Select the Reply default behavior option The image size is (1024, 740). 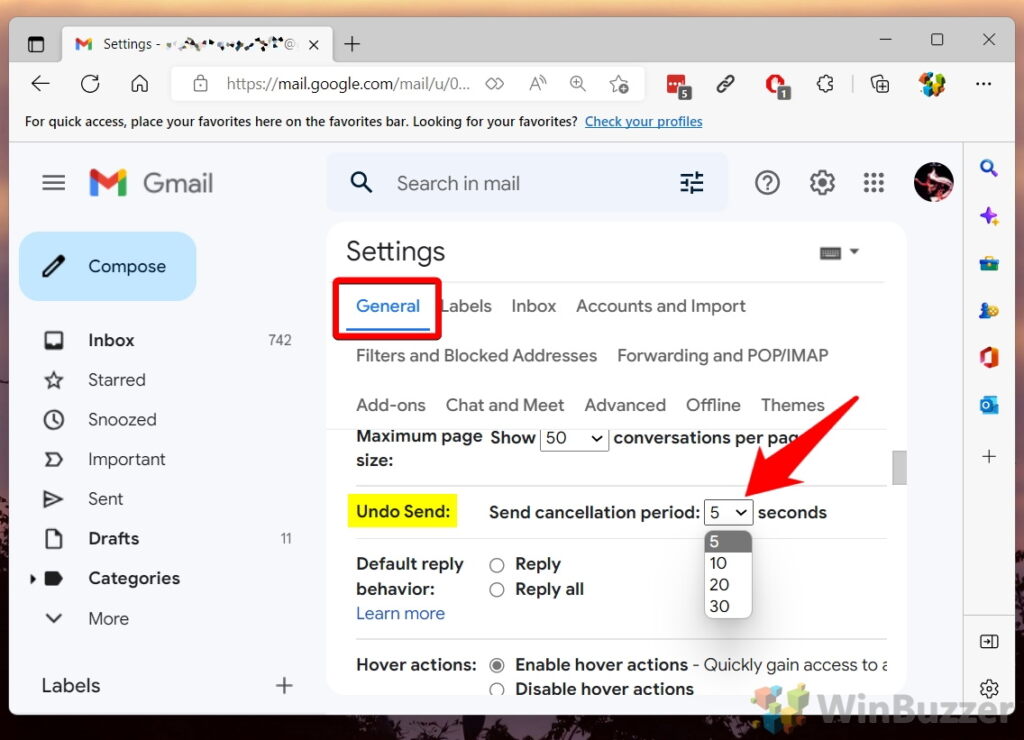point(497,563)
